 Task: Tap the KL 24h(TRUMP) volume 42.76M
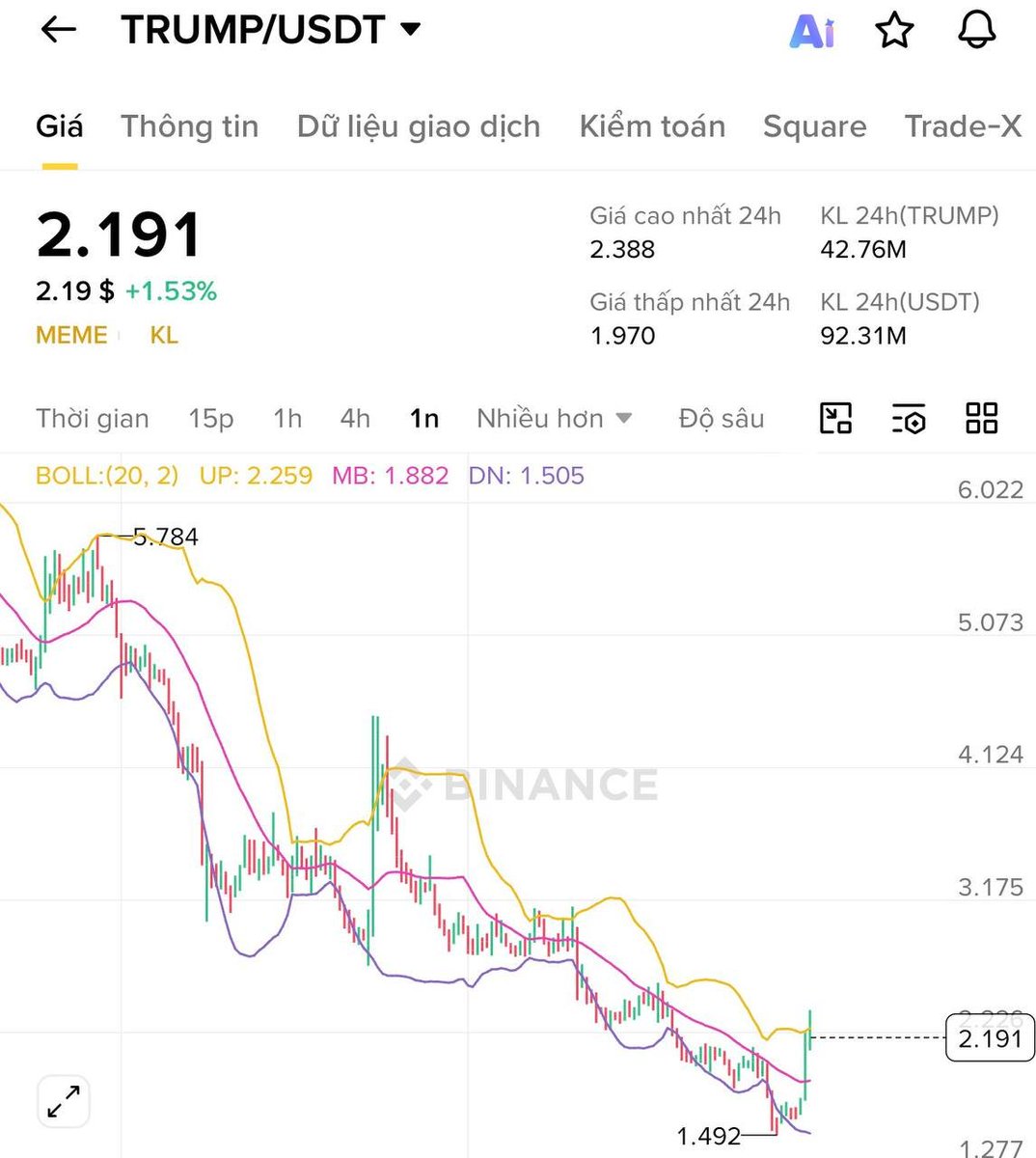coord(863,249)
